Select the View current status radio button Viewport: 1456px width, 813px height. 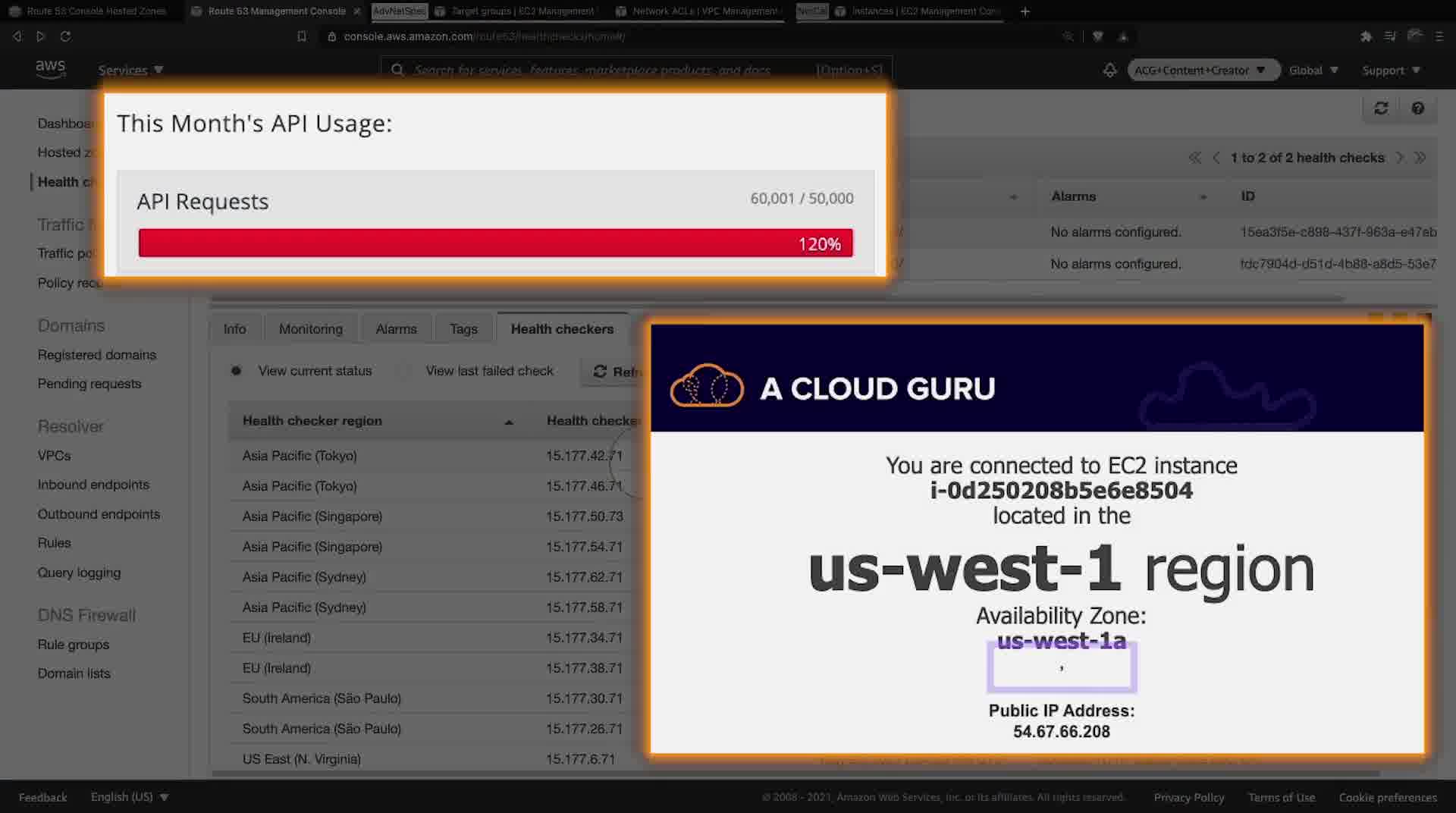tap(237, 371)
